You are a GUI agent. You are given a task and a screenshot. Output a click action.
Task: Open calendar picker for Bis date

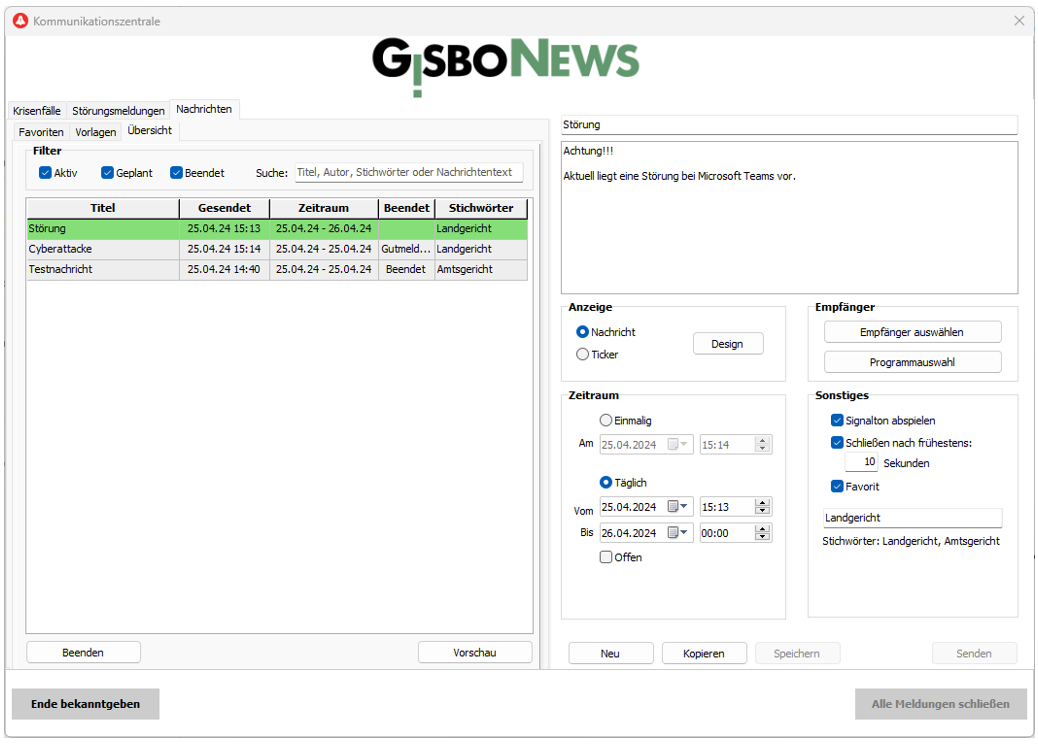(677, 532)
